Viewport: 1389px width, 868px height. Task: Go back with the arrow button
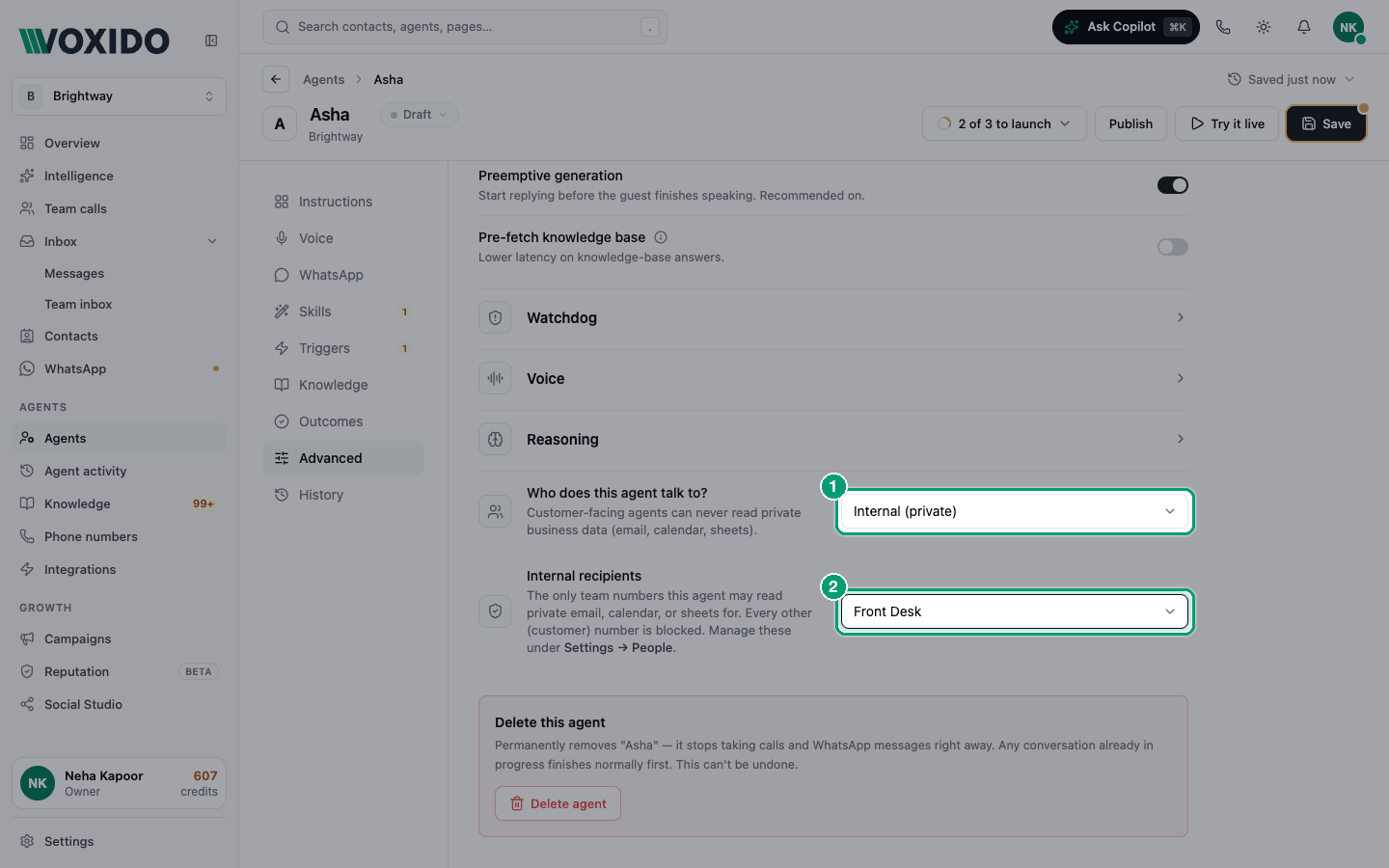tap(276, 79)
